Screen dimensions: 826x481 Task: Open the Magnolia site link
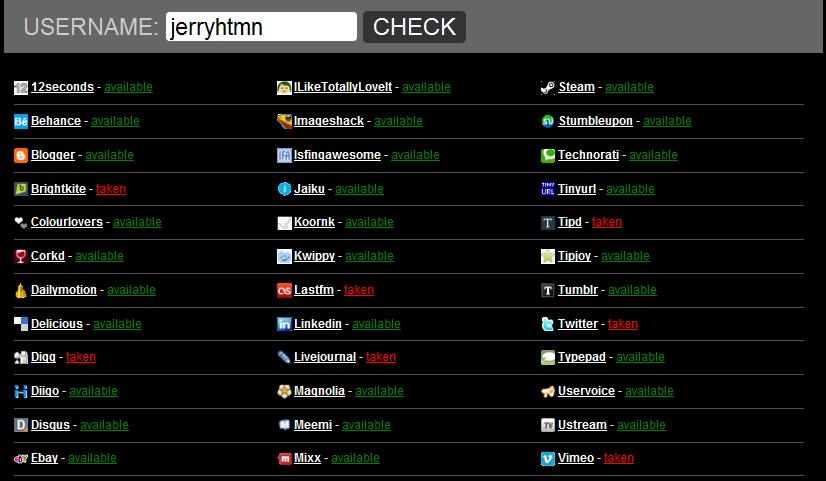[x=319, y=391]
